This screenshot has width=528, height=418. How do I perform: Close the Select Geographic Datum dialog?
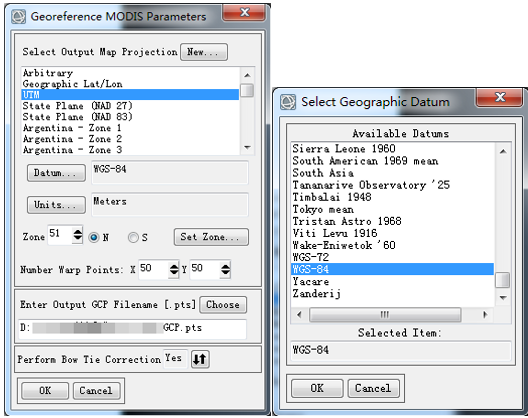coord(500,98)
